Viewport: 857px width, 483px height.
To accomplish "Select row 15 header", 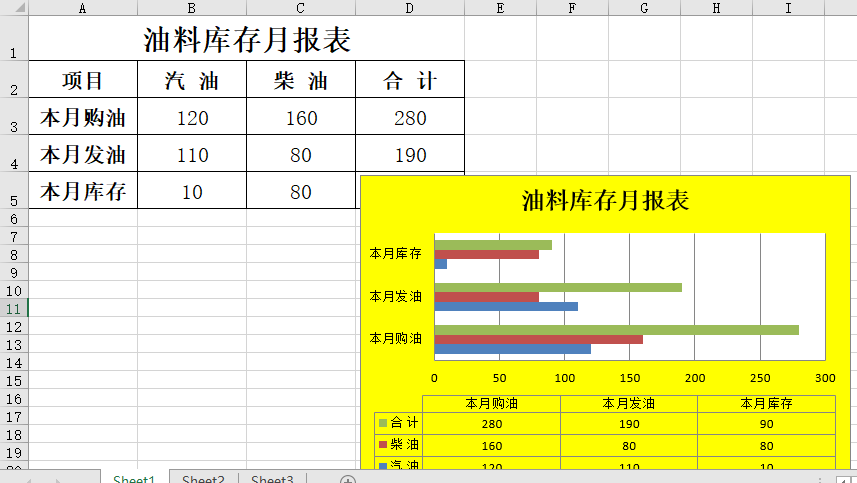I will pos(14,380).
